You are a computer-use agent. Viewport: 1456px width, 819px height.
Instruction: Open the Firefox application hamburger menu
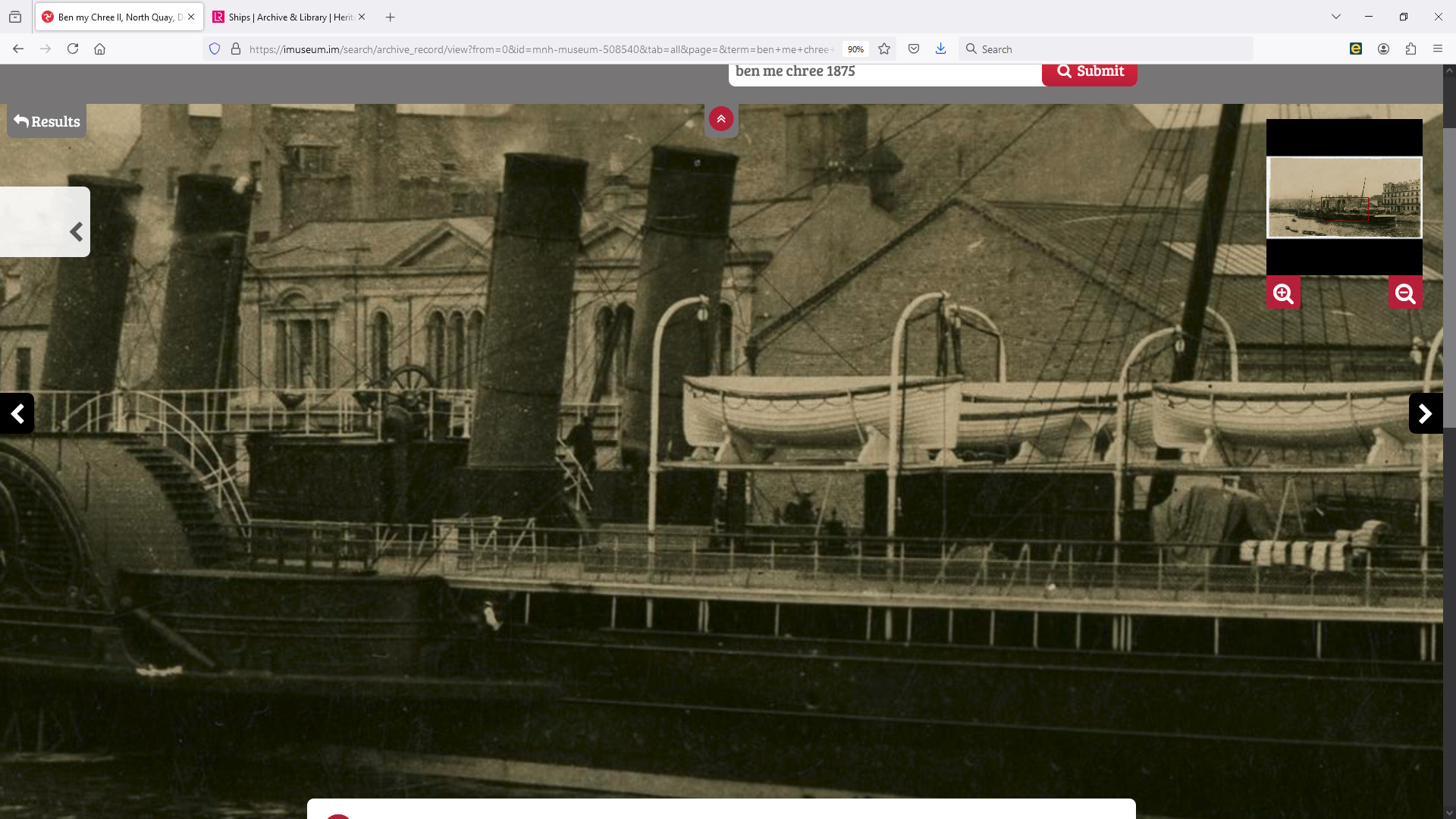tap(1438, 49)
